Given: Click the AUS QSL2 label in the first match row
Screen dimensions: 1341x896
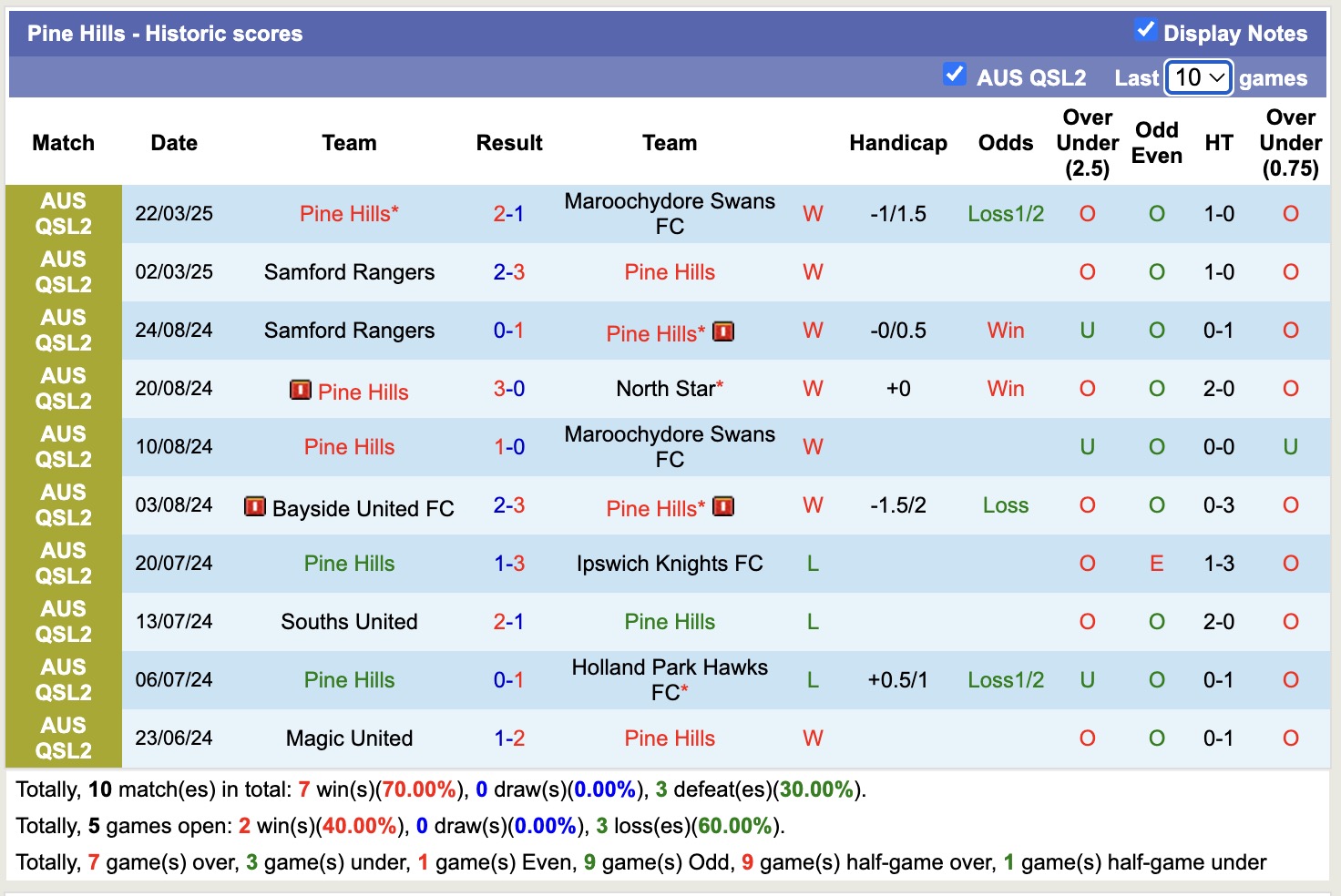Looking at the screenshot, I should tap(63, 214).
